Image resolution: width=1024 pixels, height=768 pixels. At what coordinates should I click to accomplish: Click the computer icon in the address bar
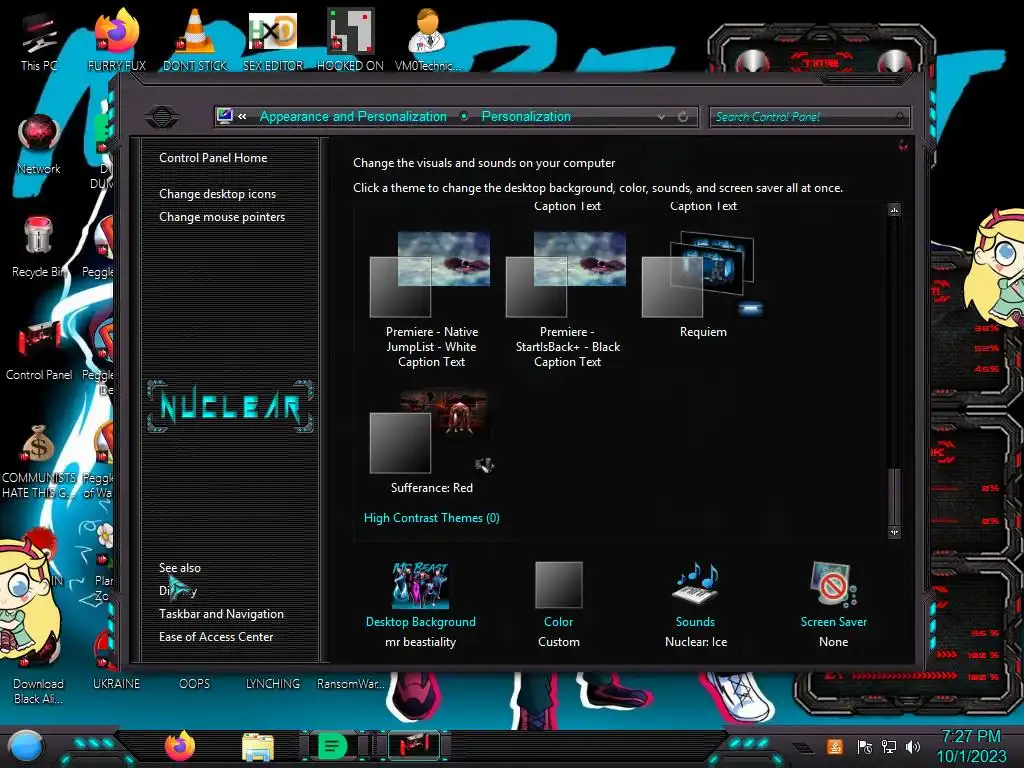tap(224, 116)
